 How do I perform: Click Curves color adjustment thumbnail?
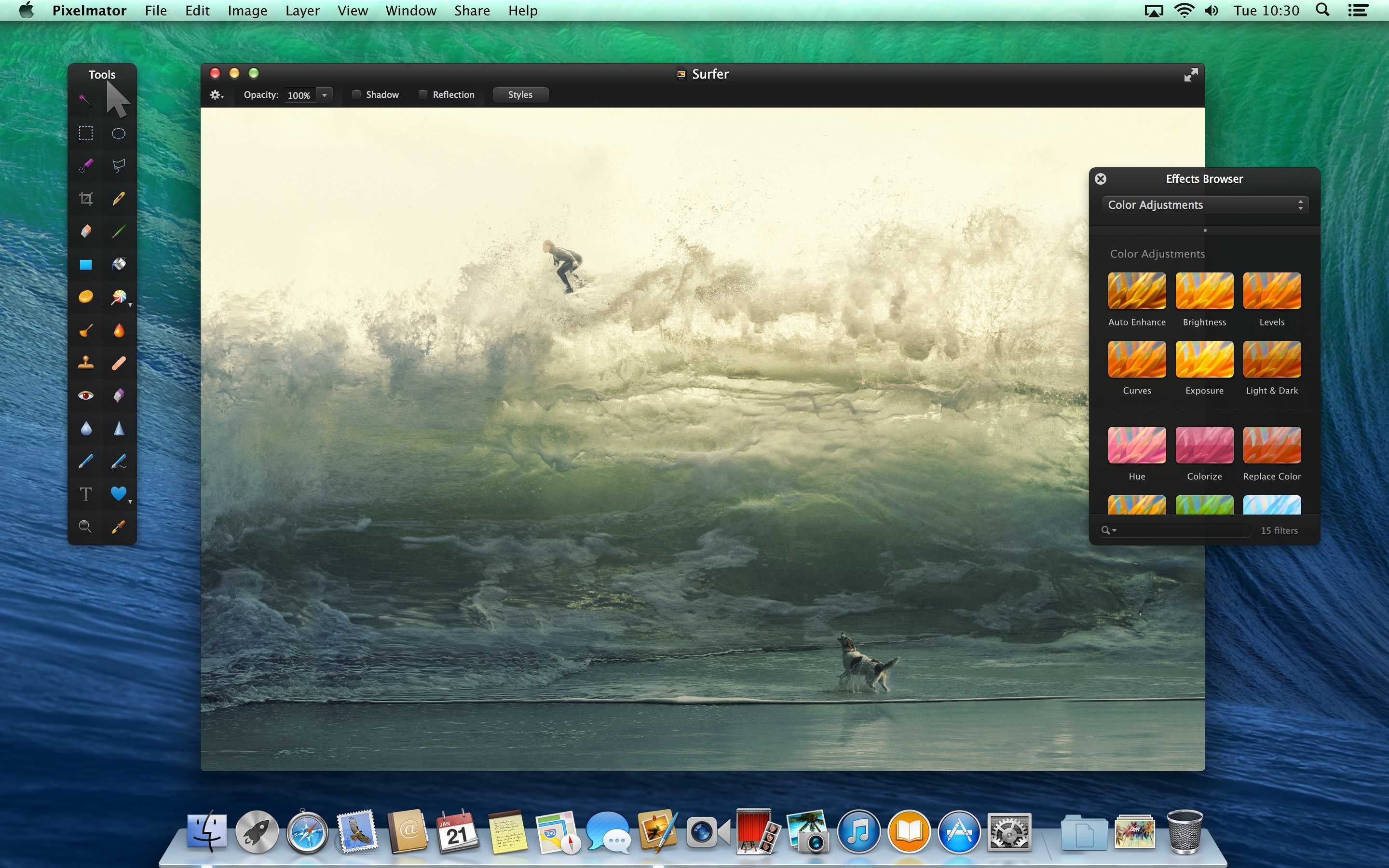[1136, 361]
